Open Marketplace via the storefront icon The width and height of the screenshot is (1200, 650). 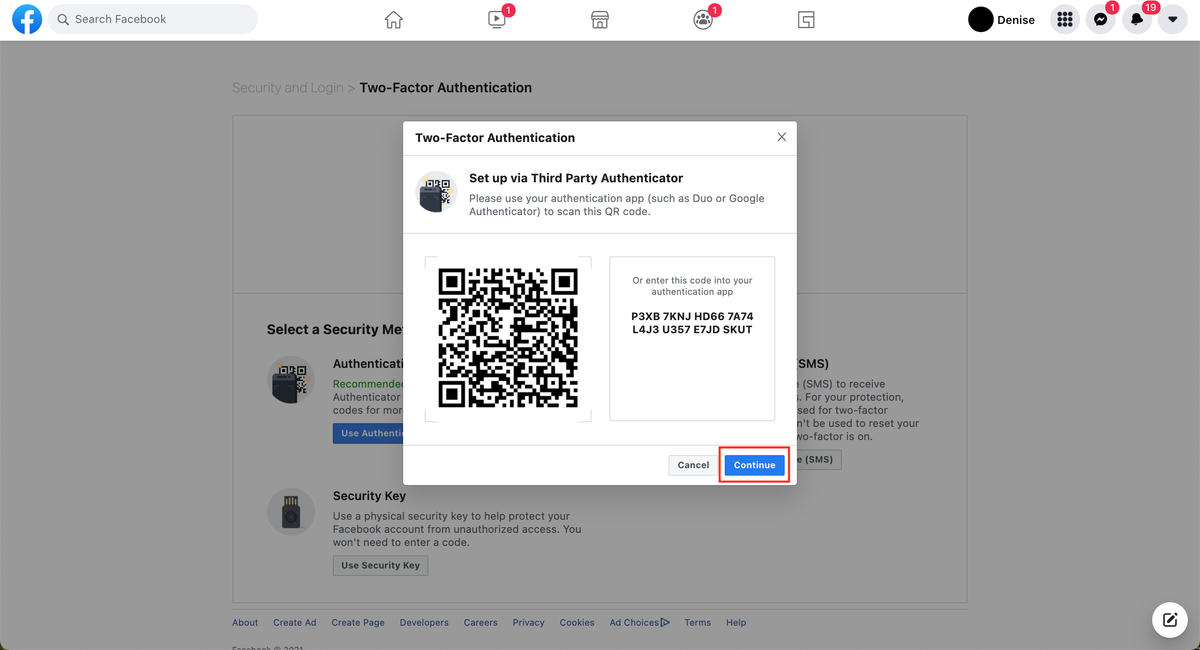tap(599, 19)
